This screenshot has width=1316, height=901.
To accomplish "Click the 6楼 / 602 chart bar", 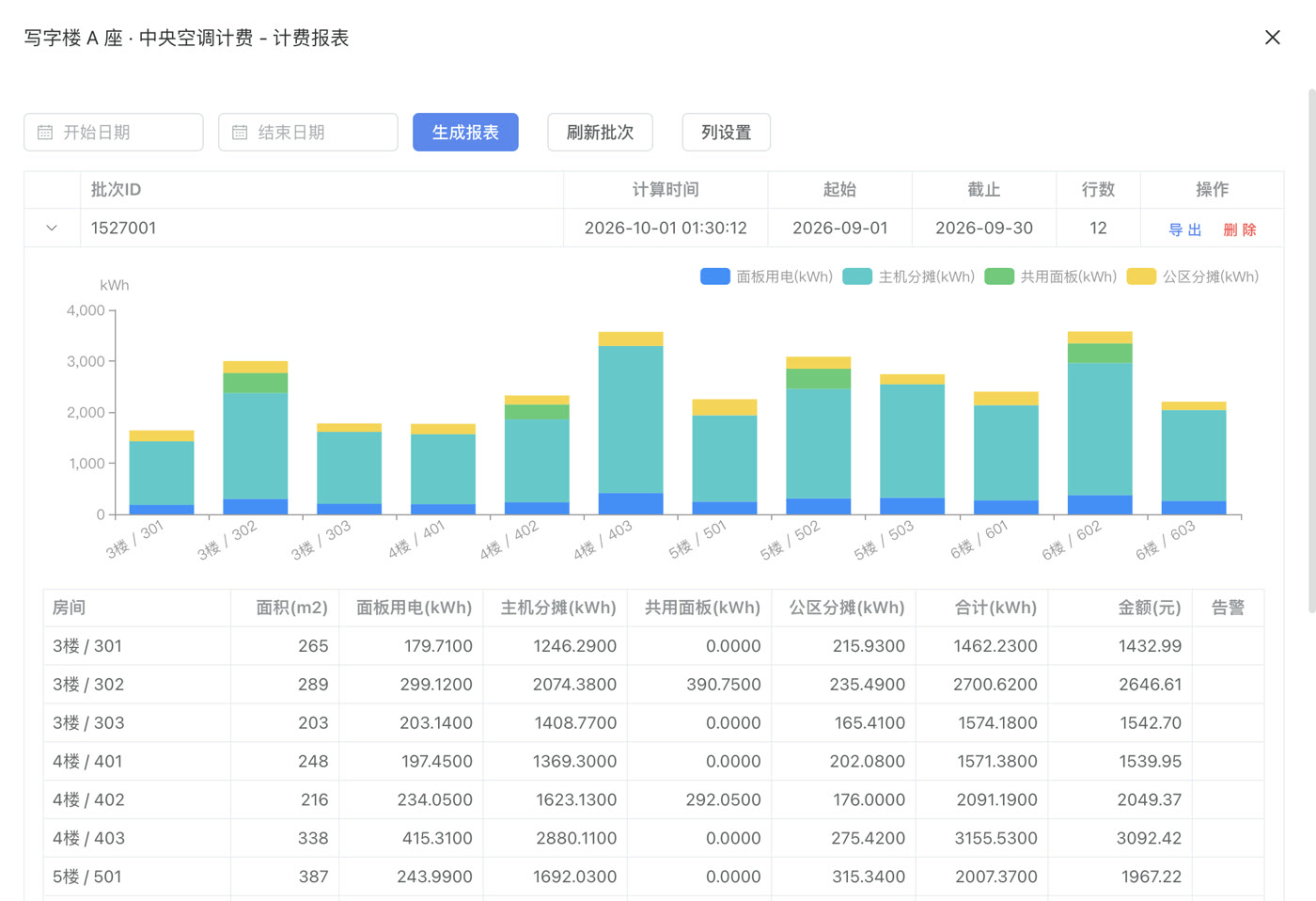I will click(x=1100, y=423).
